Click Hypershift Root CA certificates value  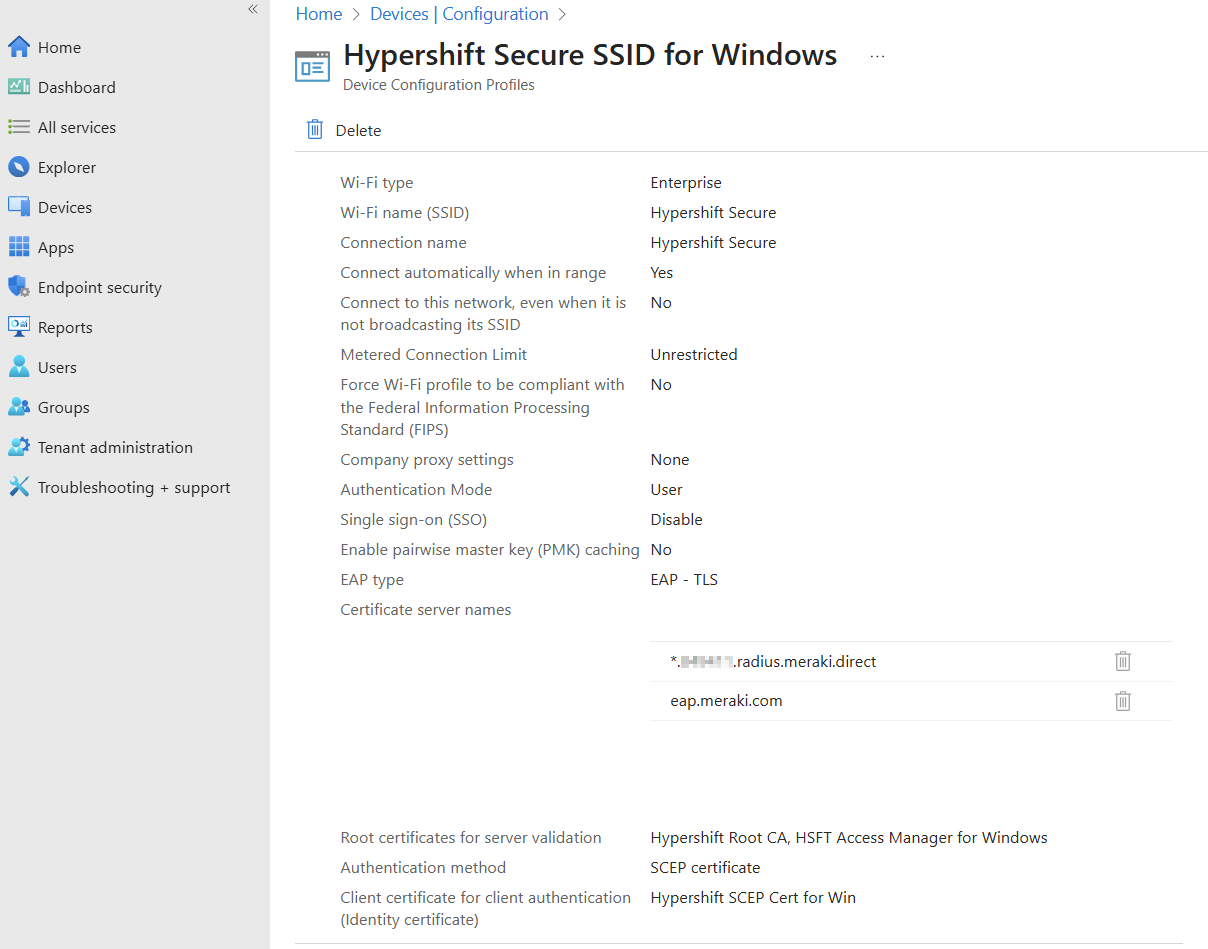point(849,837)
